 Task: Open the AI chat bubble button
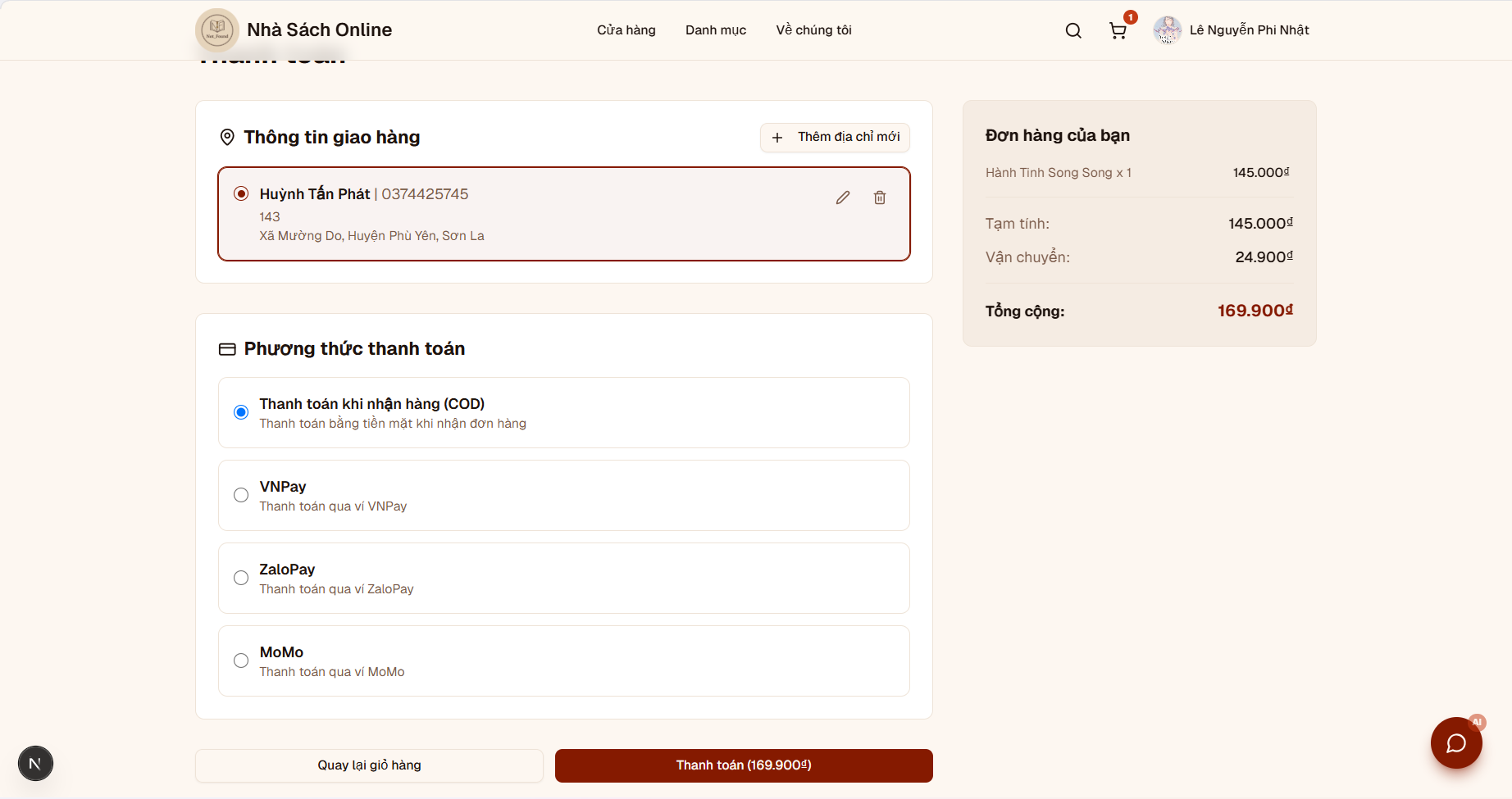[x=1456, y=743]
